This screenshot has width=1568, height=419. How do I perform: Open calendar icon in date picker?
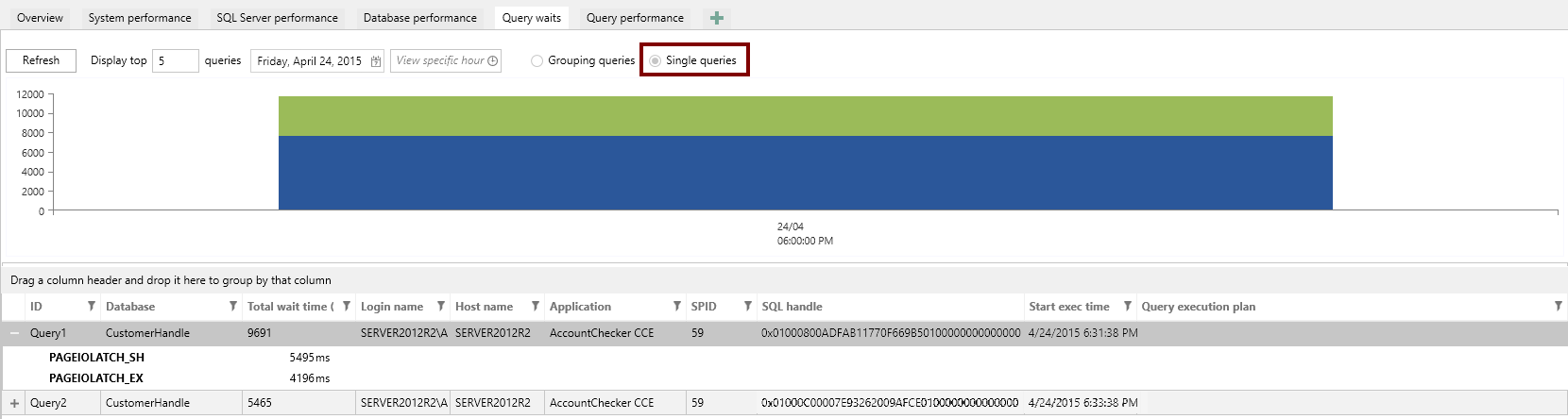click(376, 61)
